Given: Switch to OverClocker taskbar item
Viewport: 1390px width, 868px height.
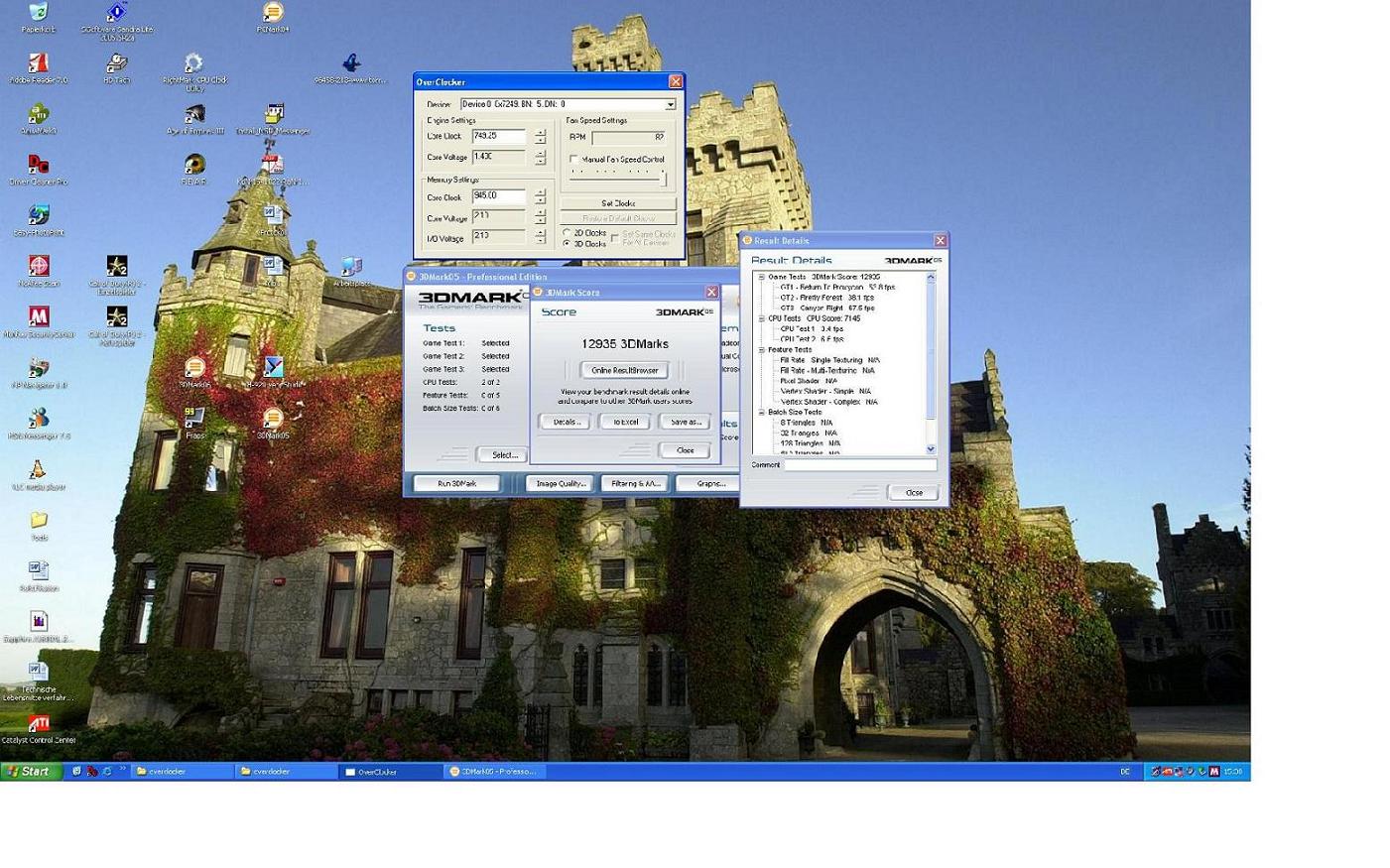Looking at the screenshot, I should pyautogui.click(x=390, y=771).
